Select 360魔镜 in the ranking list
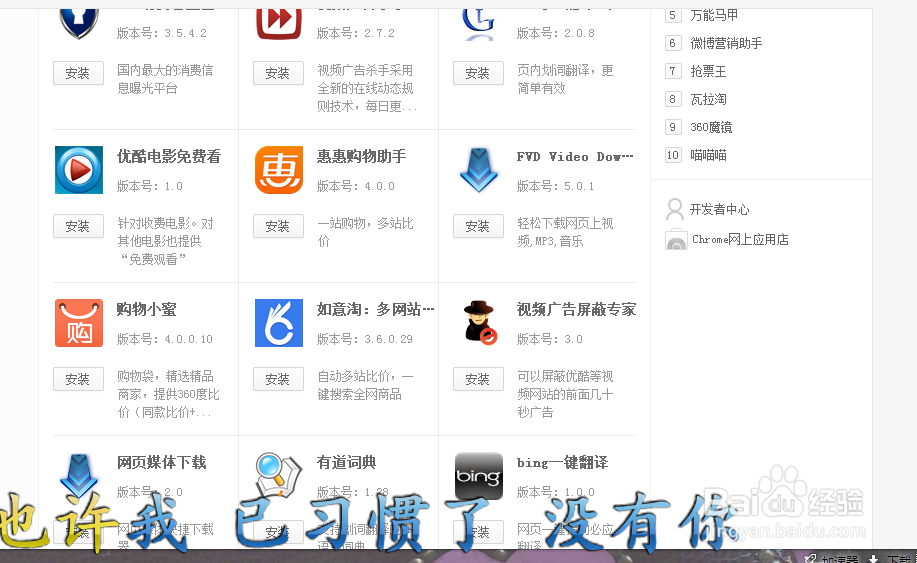 point(711,127)
